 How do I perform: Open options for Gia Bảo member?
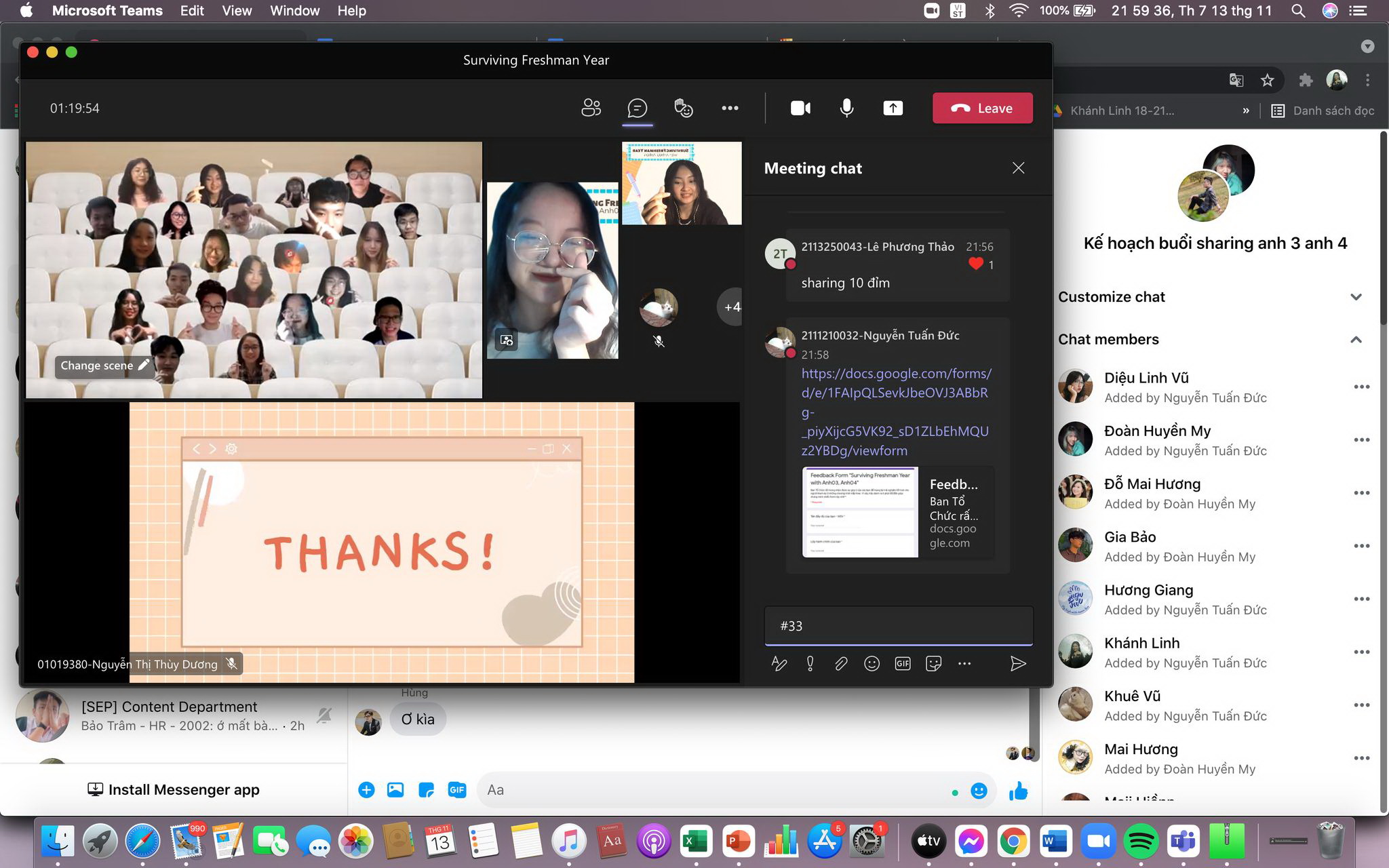[1361, 546]
